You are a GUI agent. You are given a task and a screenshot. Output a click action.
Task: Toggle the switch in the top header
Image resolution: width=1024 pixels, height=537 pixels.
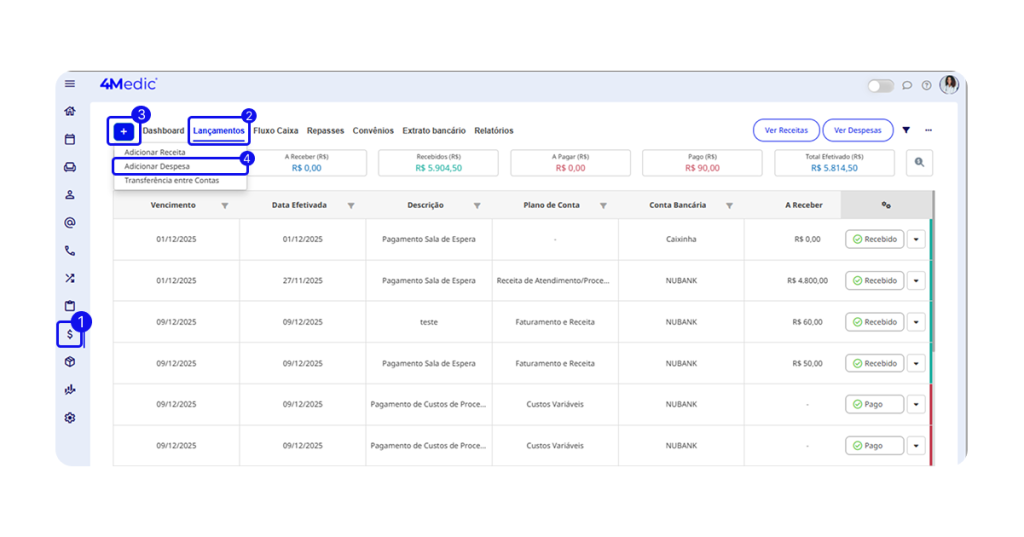(x=880, y=86)
